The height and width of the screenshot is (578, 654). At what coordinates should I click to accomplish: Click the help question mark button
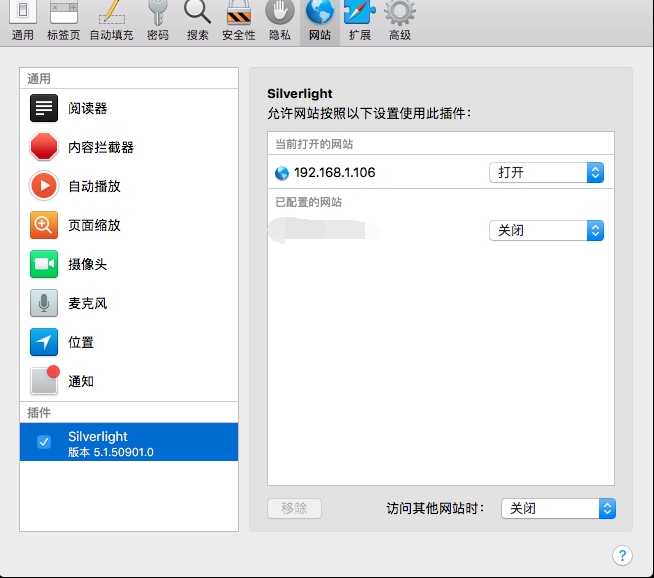point(622,555)
